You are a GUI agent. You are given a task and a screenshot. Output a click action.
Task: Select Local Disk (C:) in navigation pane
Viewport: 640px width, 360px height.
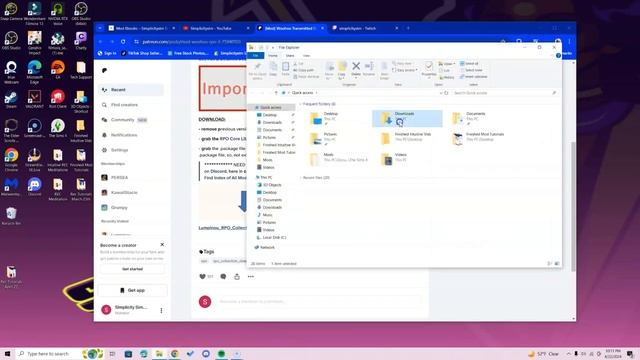[x=271, y=238]
